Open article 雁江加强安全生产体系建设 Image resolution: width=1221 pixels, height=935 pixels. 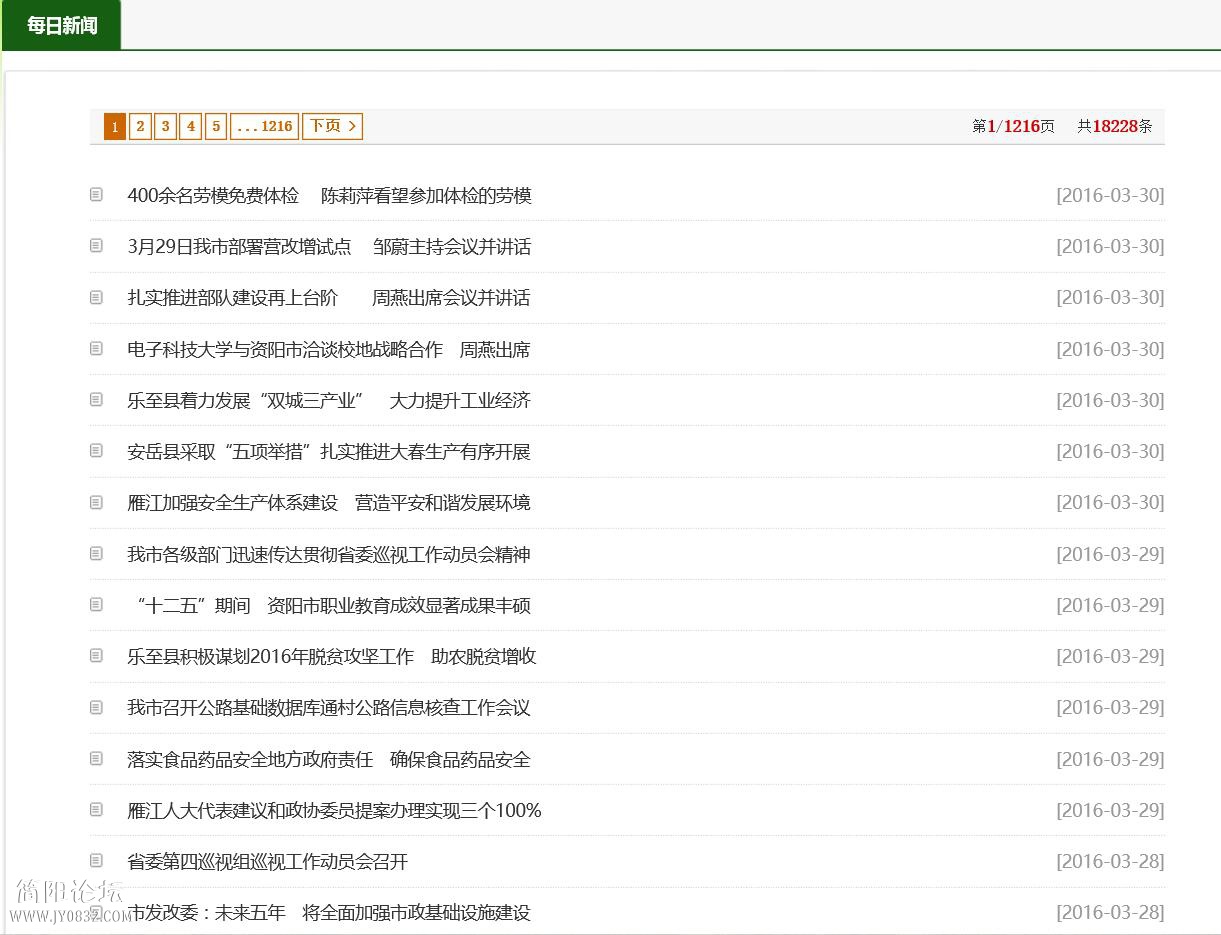329,503
